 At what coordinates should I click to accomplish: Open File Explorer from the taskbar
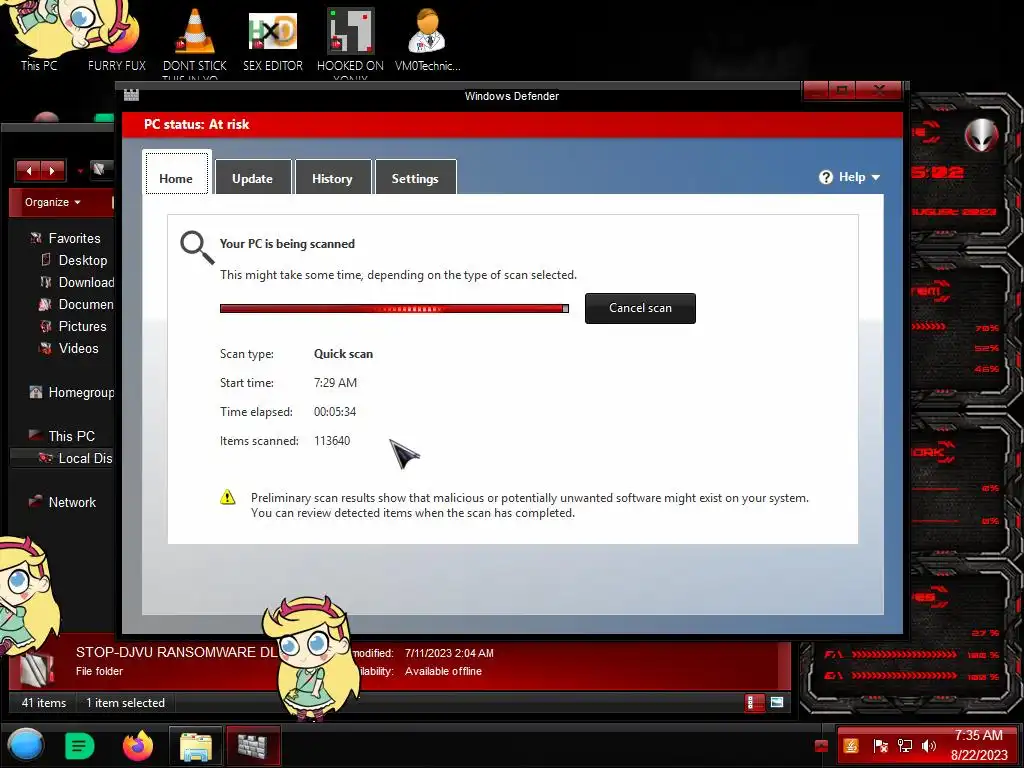click(195, 746)
